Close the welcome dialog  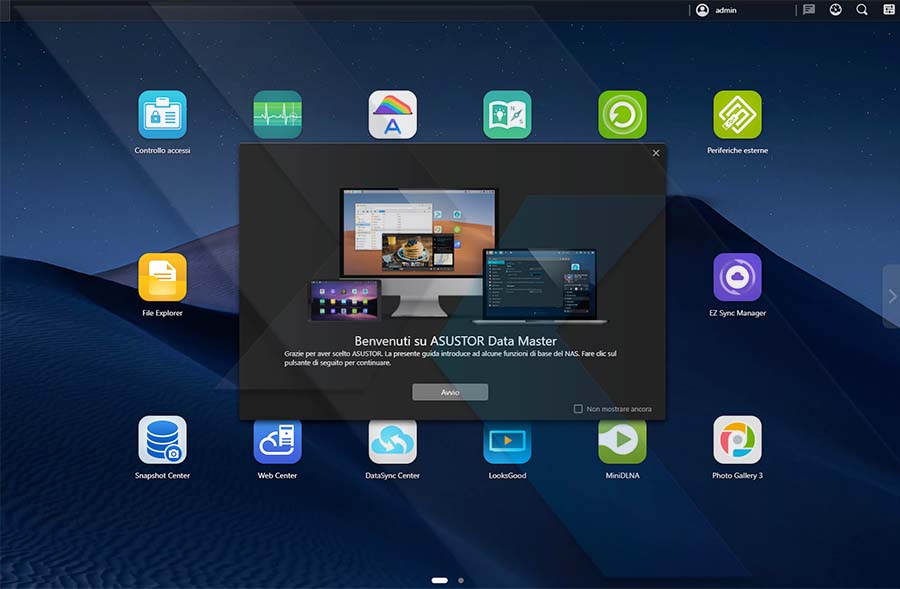coord(656,153)
